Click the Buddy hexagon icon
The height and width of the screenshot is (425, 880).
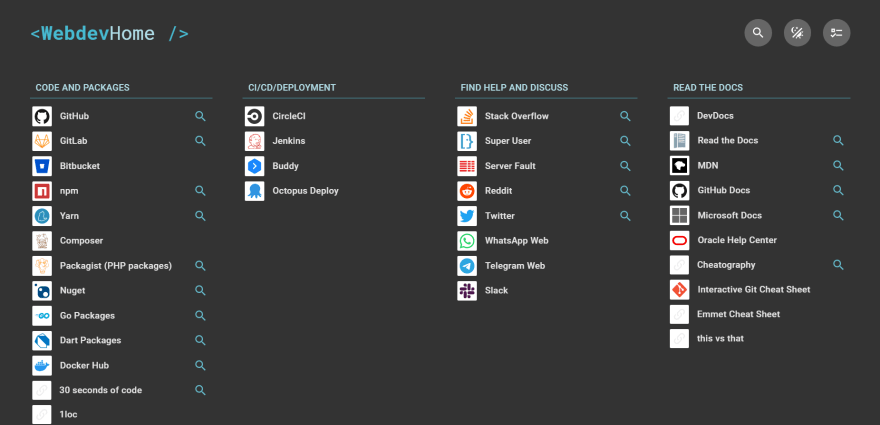(254, 166)
